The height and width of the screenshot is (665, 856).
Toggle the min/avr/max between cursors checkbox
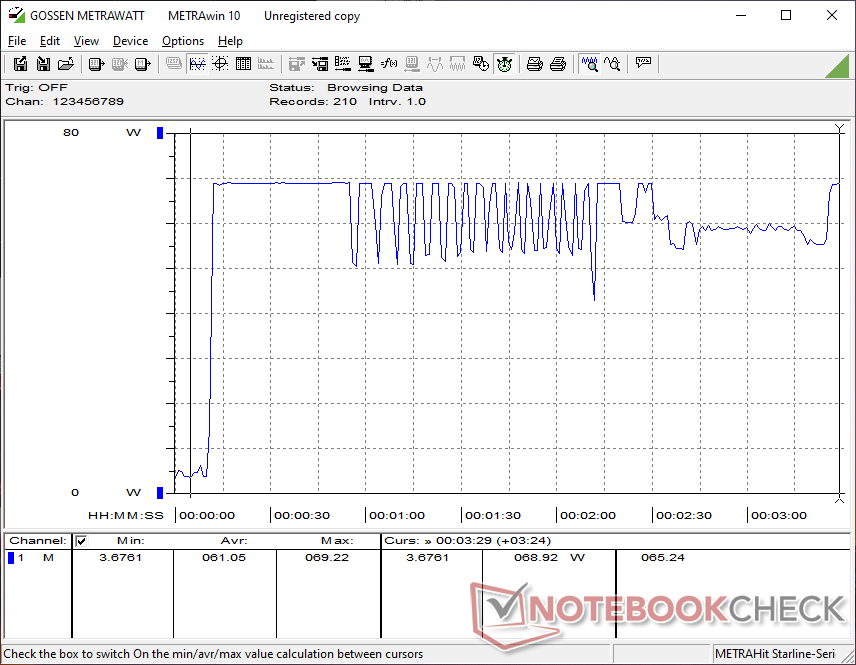click(x=82, y=541)
